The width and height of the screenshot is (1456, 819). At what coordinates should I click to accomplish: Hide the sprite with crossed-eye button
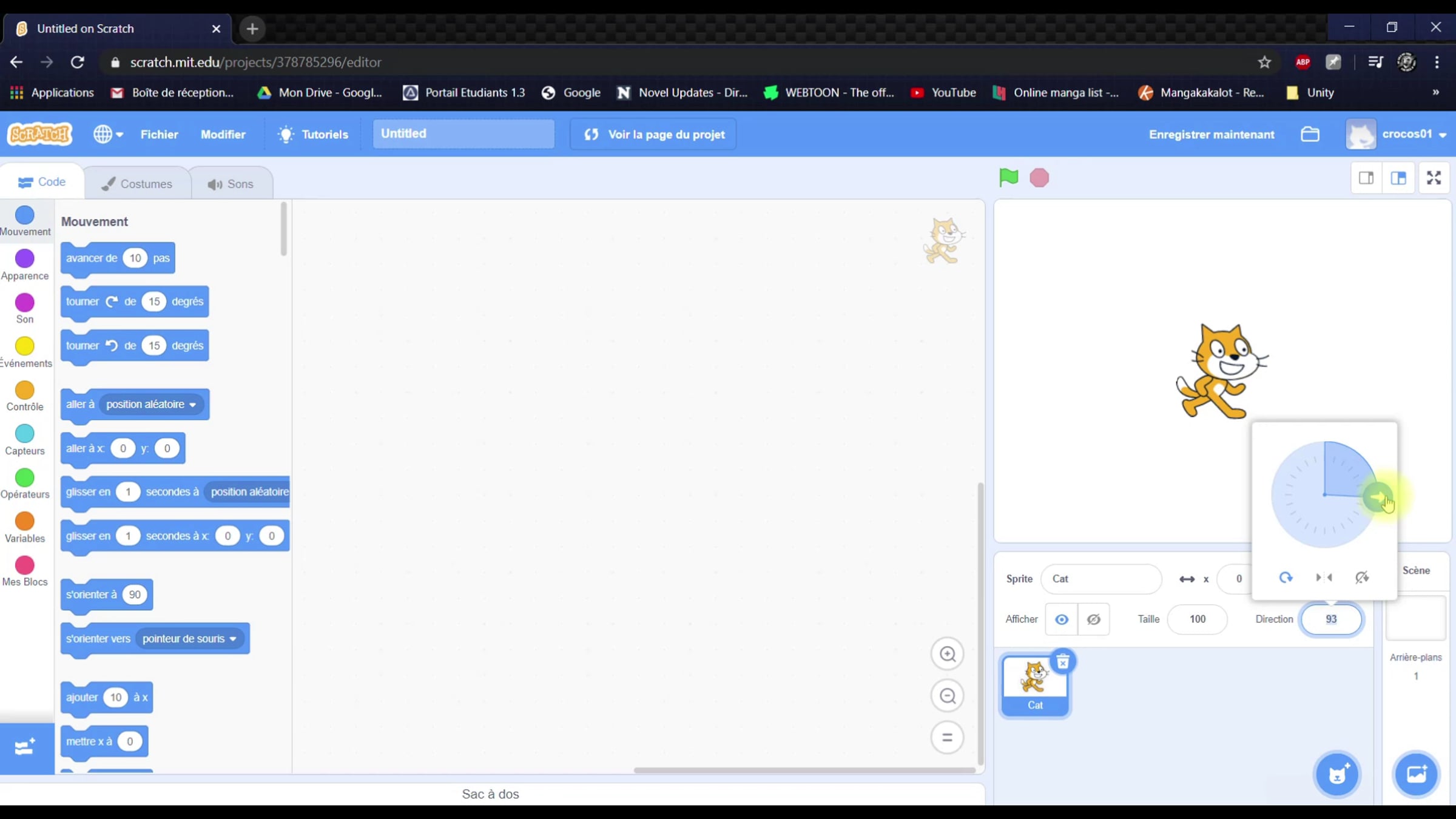[x=1093, y=619]
